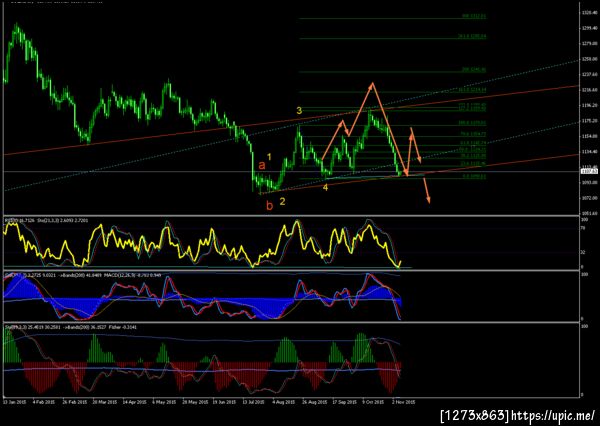This screenshot has width=600, height=426.
Task: Click the '4 Aug 2015' date label
Action: click(284, 402)
